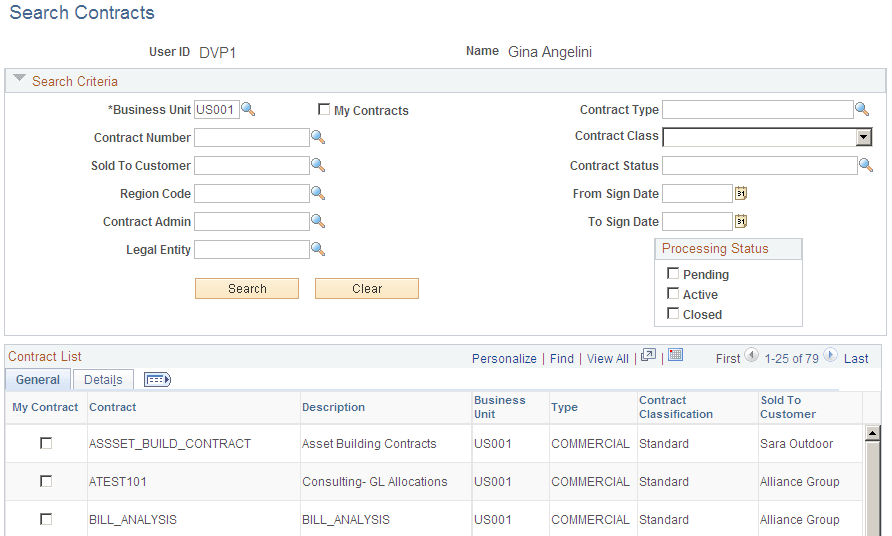Image resolution: width=892 pixels, height=536 pixels.
Task: Click the From Sign Date input field
Action: [x=697, y=193]
